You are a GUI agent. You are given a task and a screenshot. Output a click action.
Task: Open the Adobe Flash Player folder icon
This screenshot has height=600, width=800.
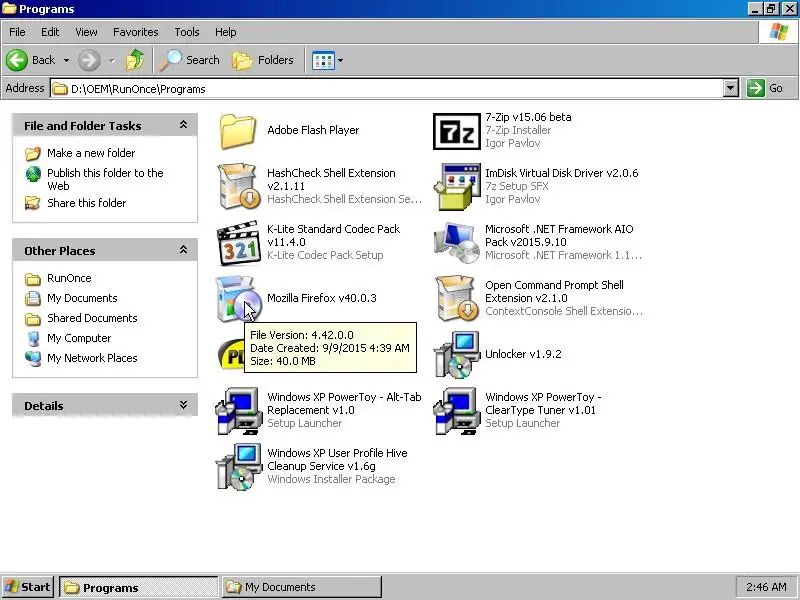pos(238,131)
